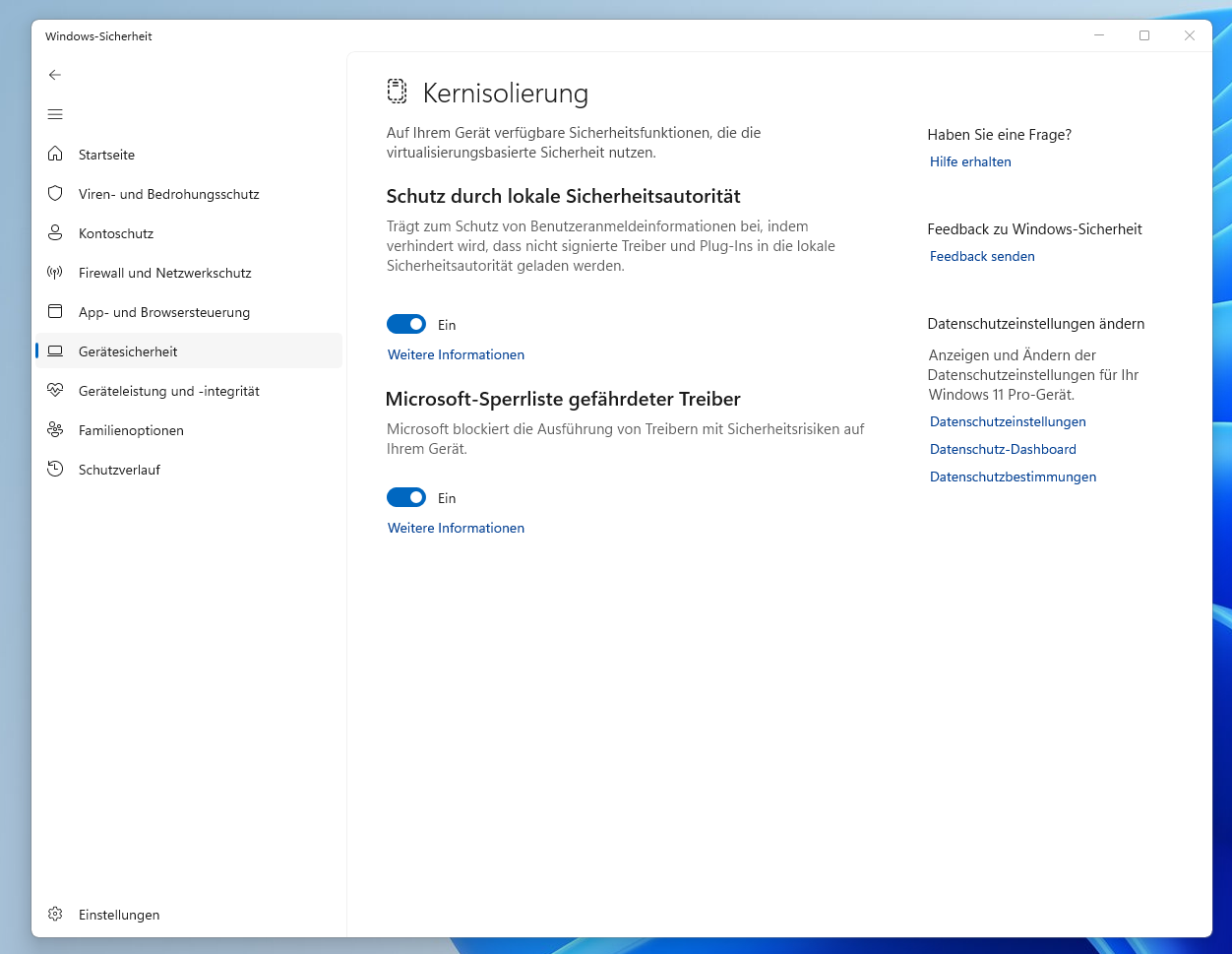Go to Kontoschutz section
This screenshot has height=954, width=1232.
pos(189,233)
